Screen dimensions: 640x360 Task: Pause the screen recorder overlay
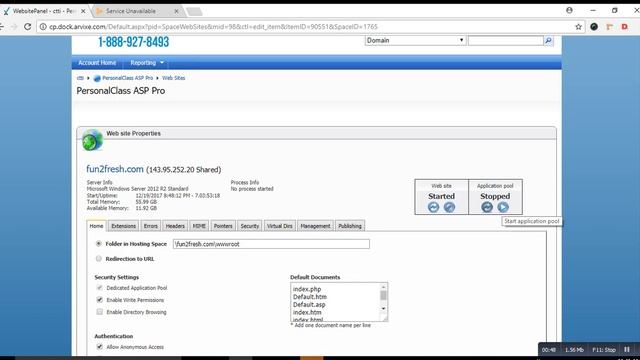(x=627, y=349)
